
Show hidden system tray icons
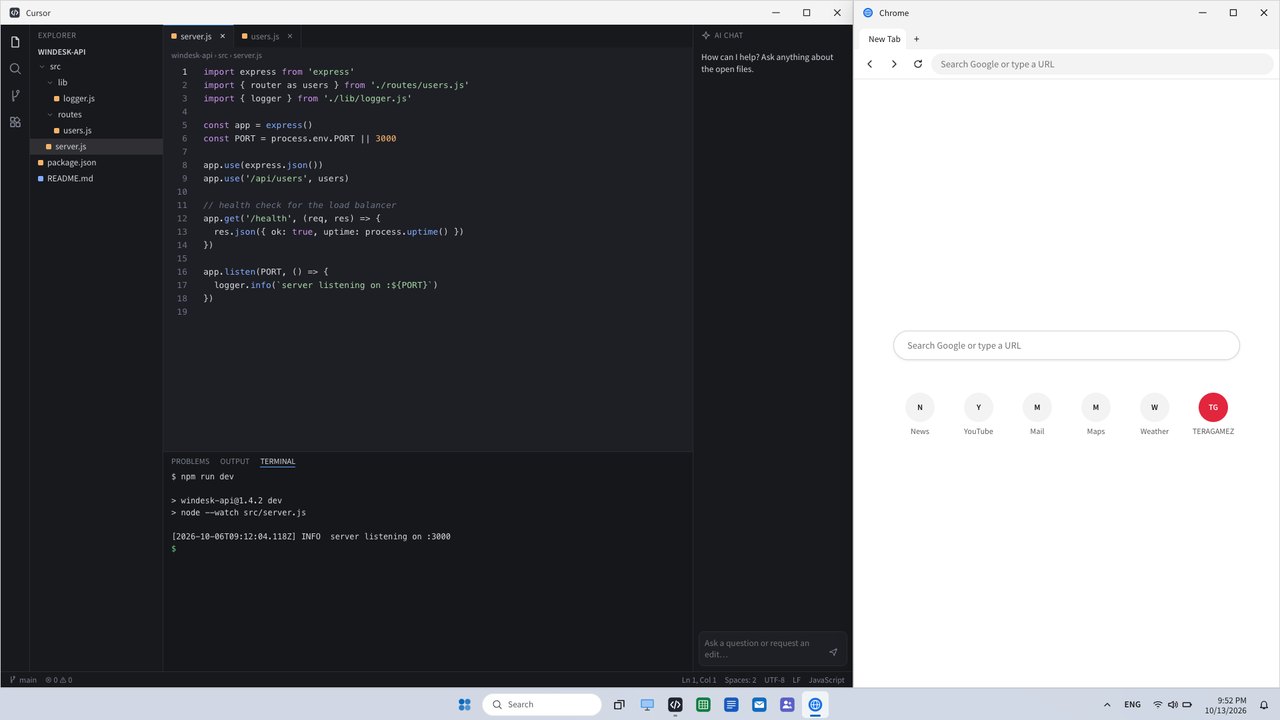(x=1107, y=705)
